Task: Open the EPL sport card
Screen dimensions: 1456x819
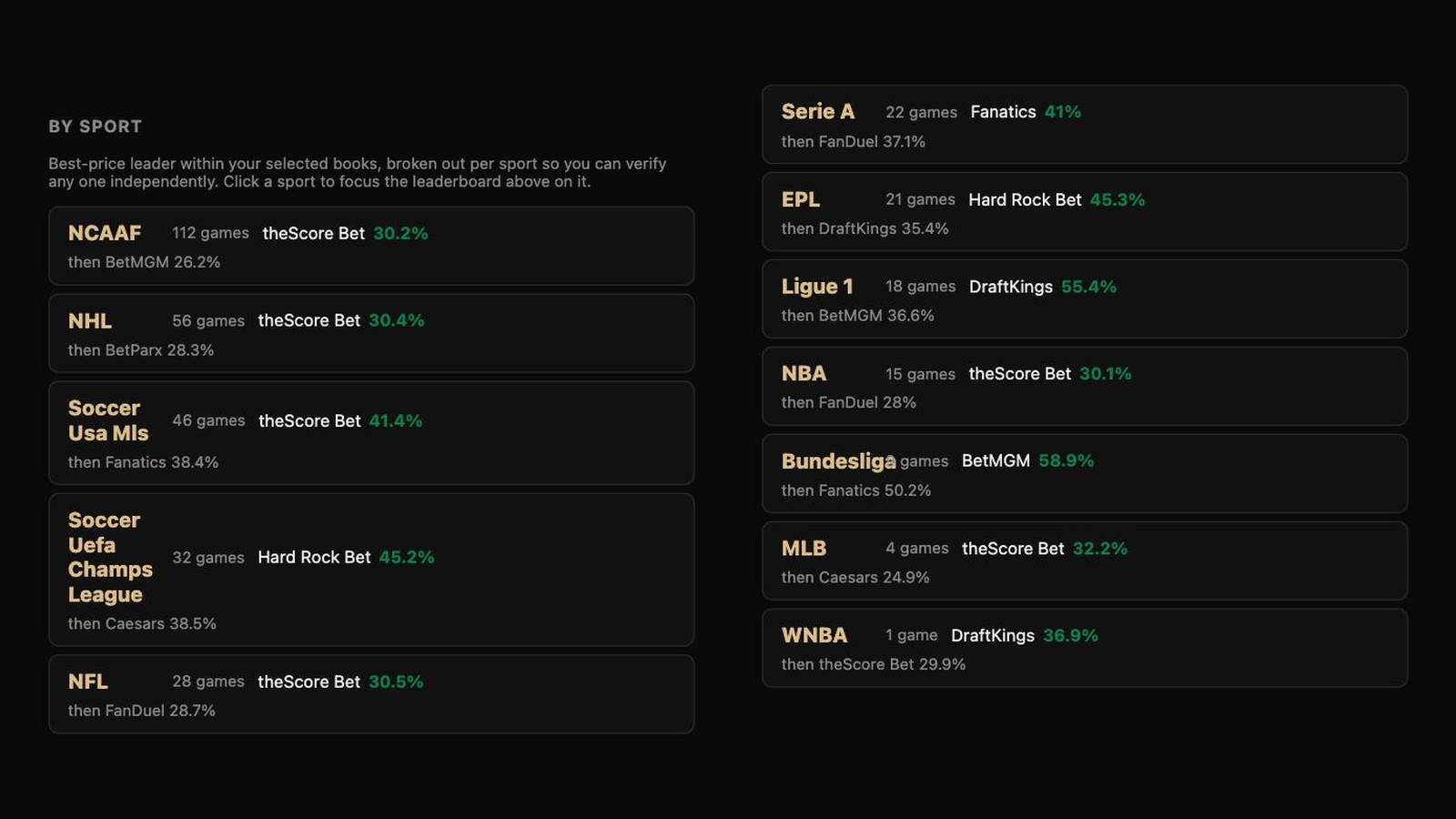Action: pos(1085,212)
